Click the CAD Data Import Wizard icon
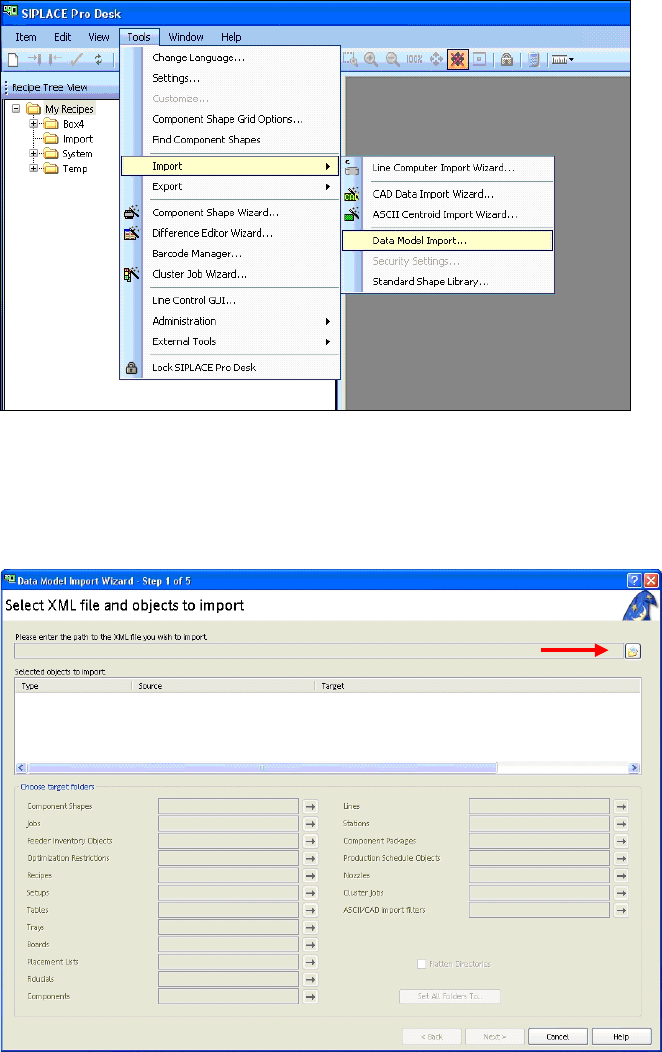 coord(351,194)
